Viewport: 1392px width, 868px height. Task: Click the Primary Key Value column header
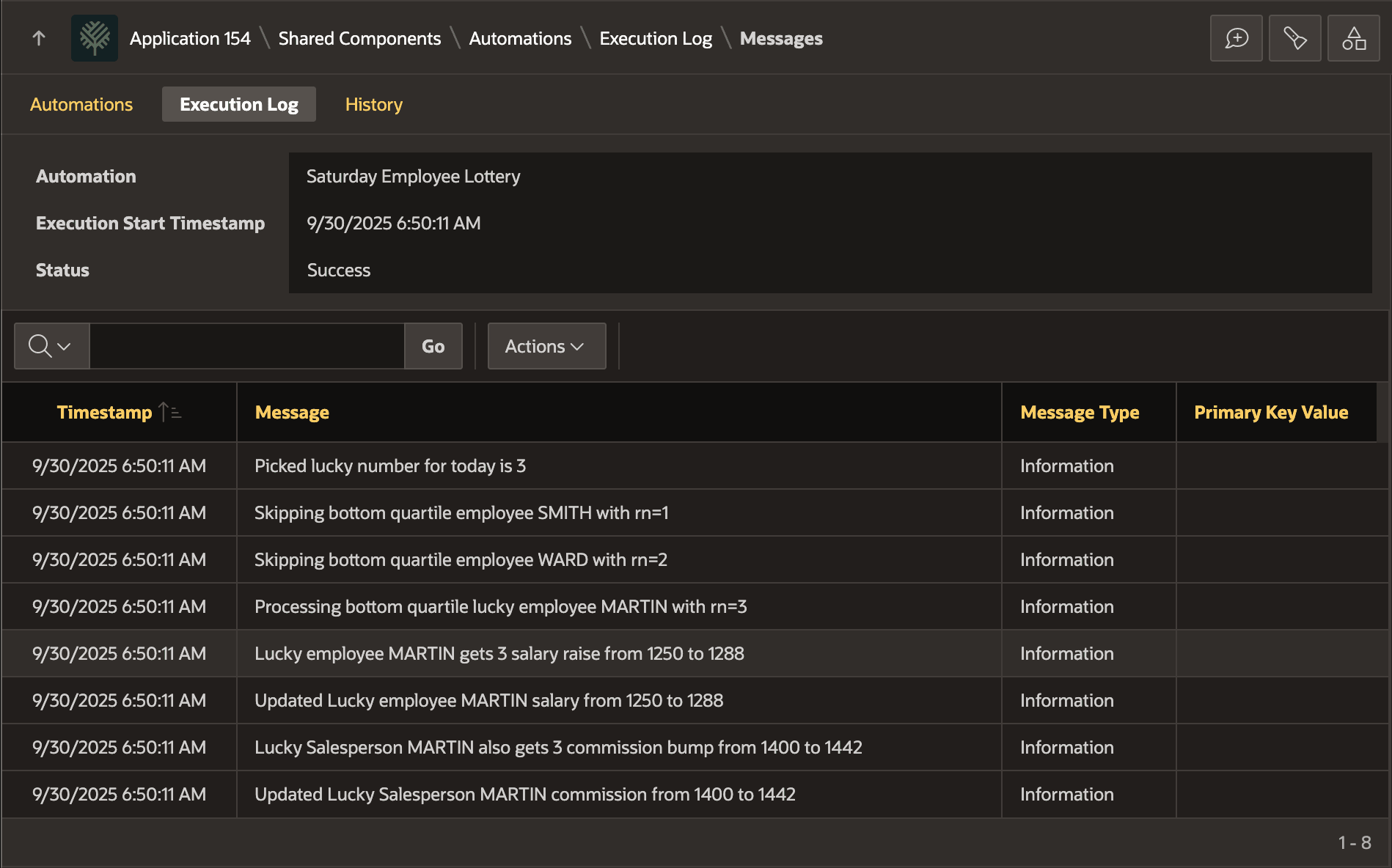(x=1271, y=412)
